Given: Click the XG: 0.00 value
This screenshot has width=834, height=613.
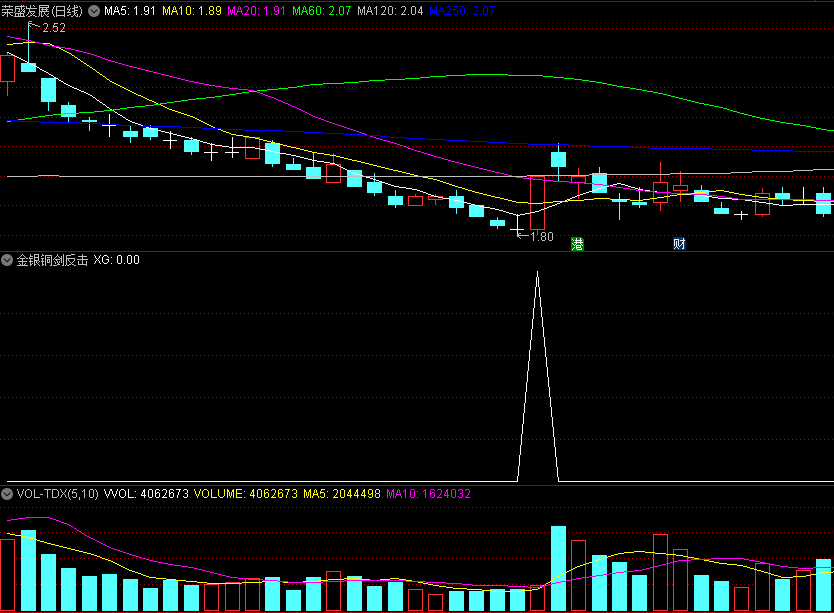Looking at the screenshot, I should pos(116,260).
